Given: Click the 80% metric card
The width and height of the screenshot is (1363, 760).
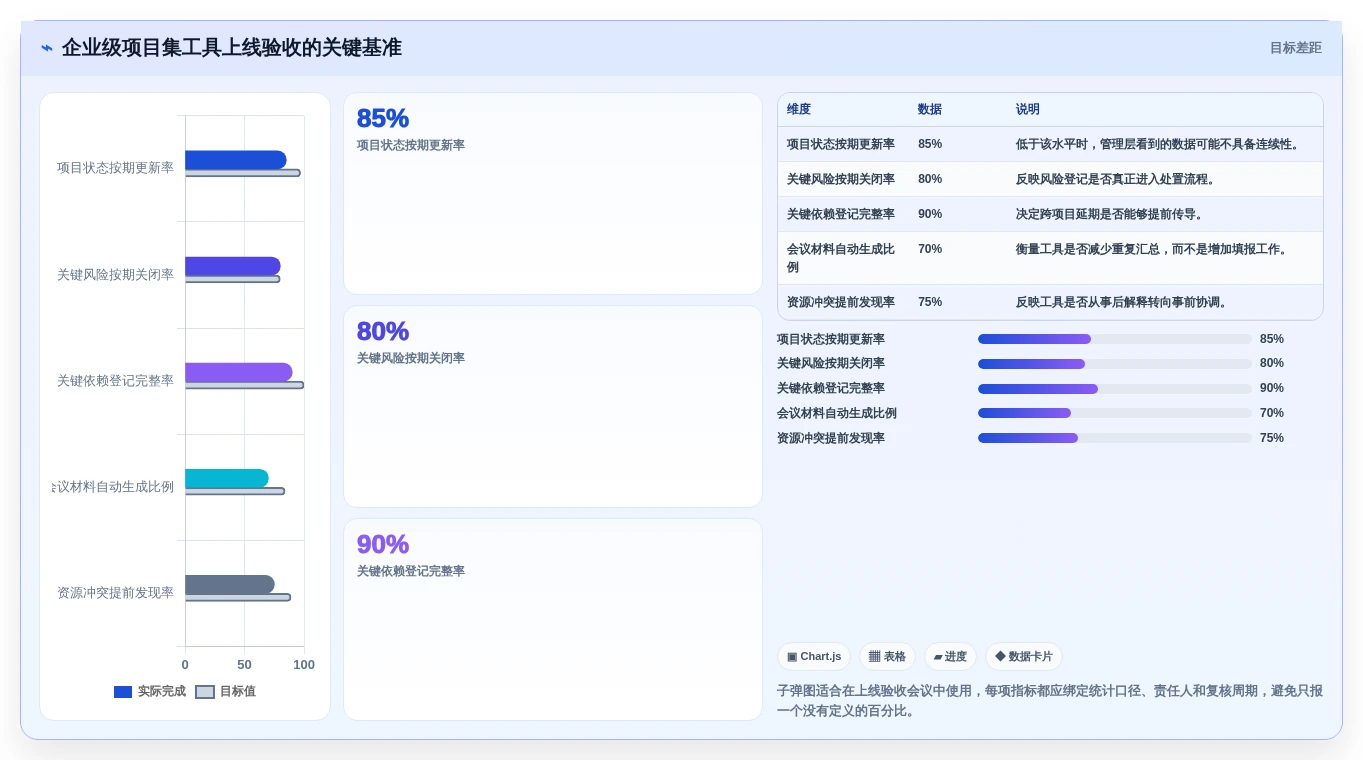Looking at the screenshot, I should click(x=553, y=406).
